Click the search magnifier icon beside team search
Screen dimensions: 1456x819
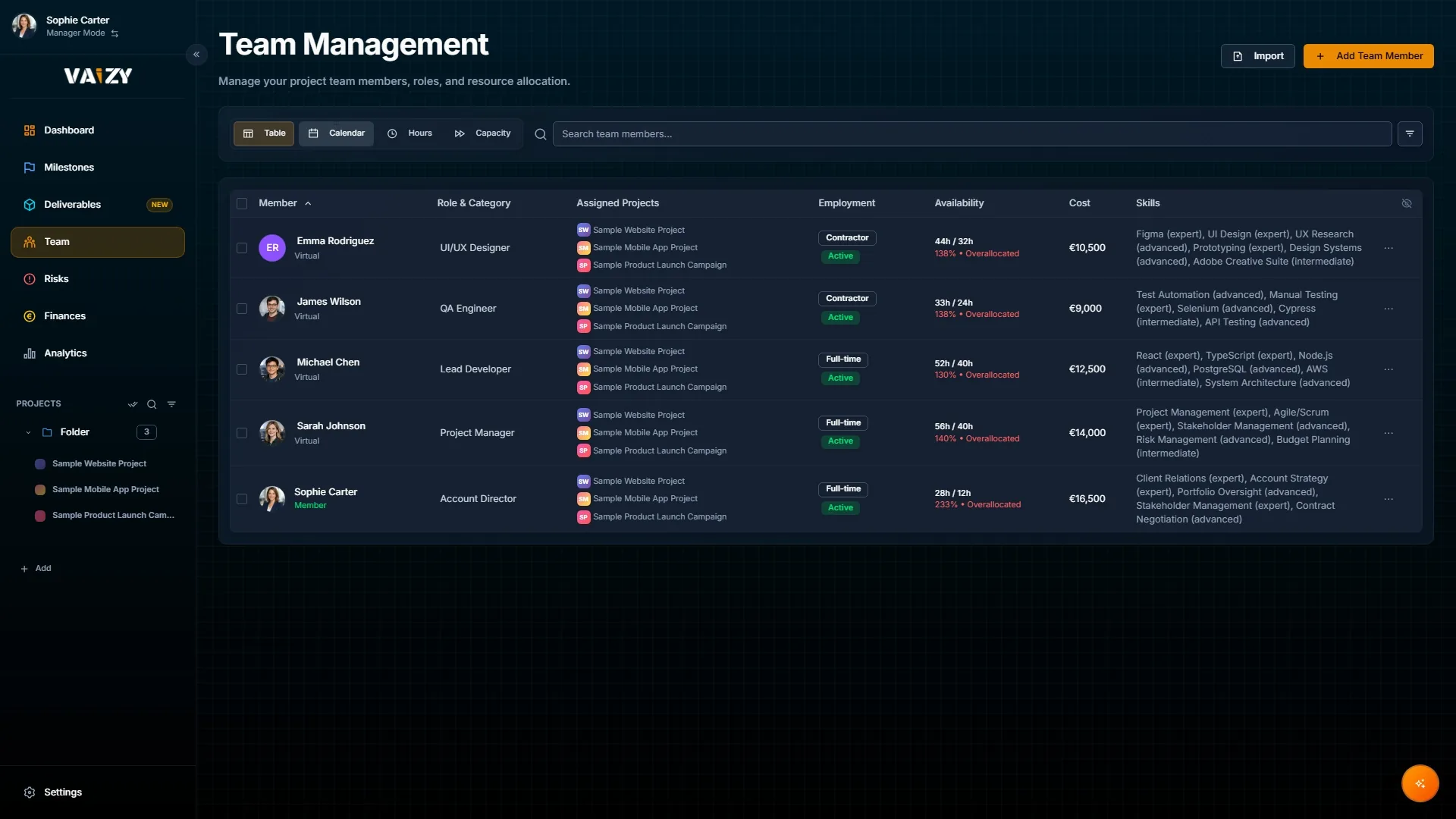tap(541, 134)
